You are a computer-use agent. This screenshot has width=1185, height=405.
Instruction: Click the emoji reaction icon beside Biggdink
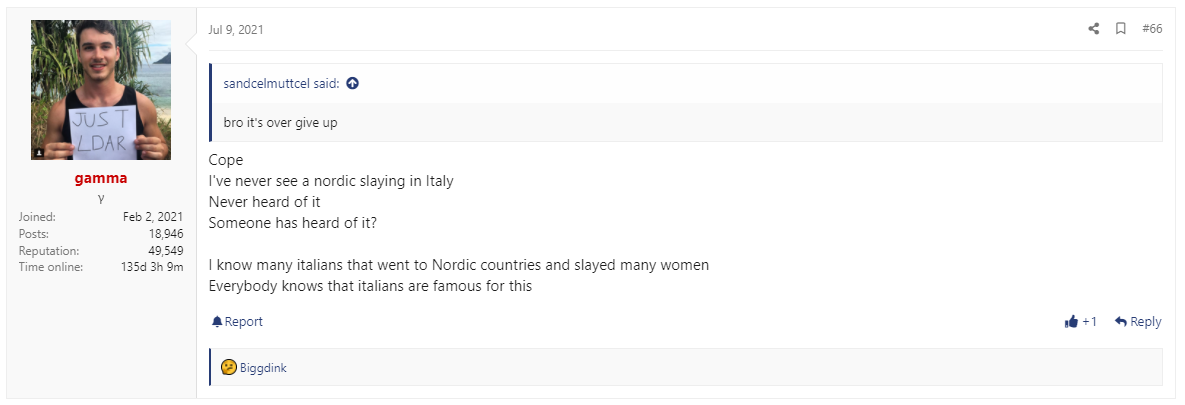(228, 368)
